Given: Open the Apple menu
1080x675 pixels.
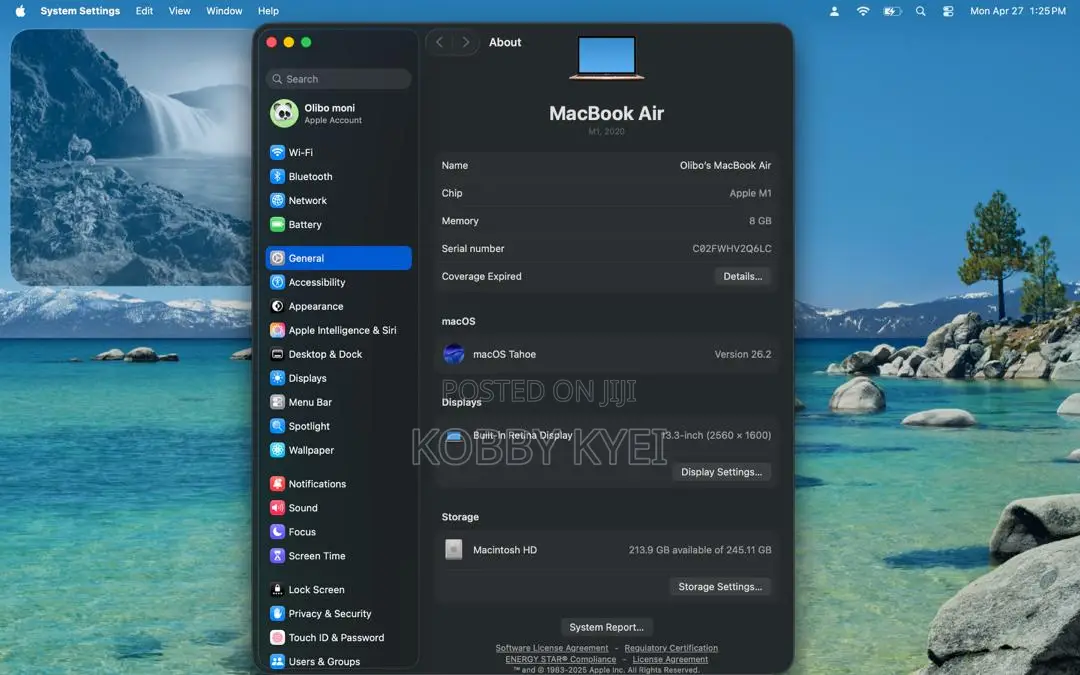Looking at the screenshot, I should [x=20, y=11].
